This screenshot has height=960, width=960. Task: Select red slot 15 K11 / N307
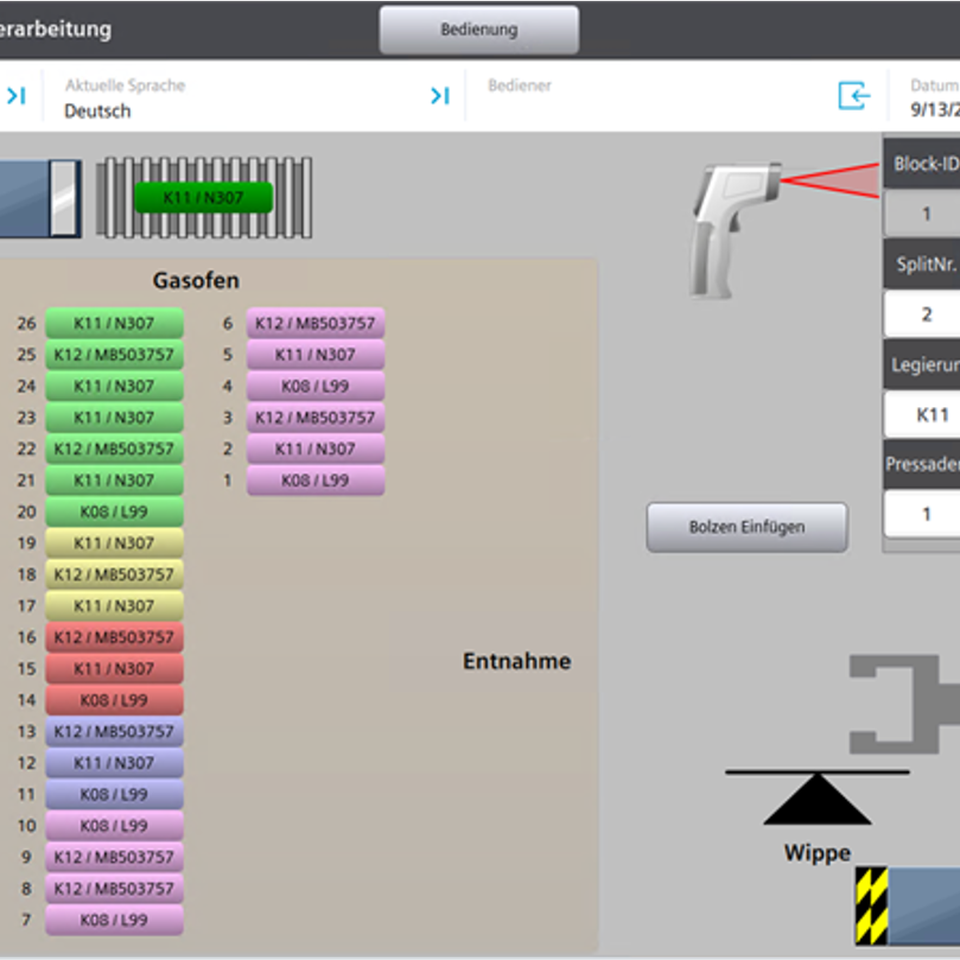114,669
